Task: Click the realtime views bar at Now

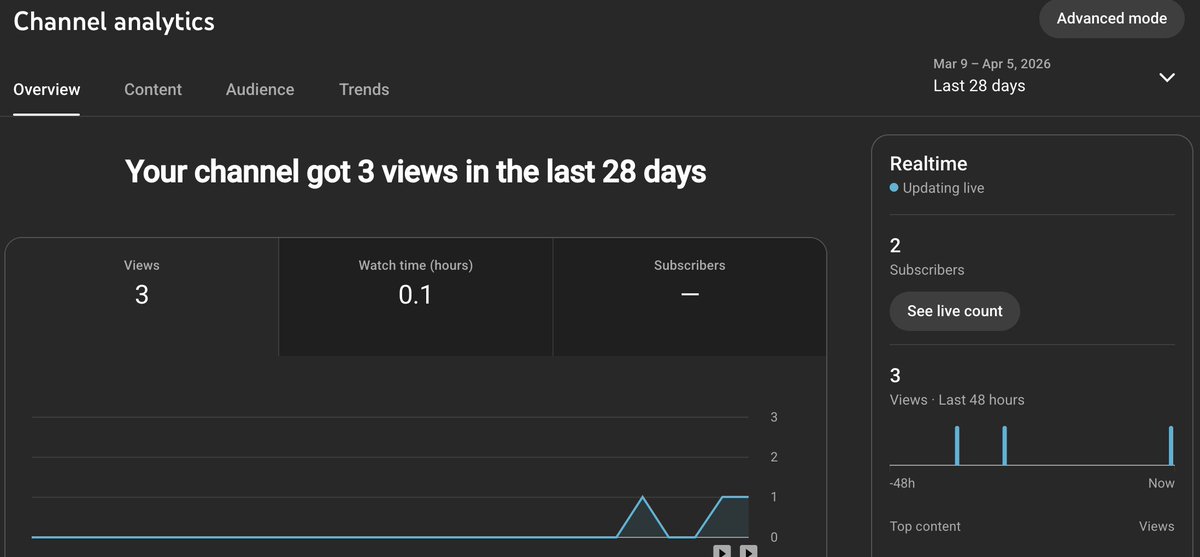Action: point(1171,446)
